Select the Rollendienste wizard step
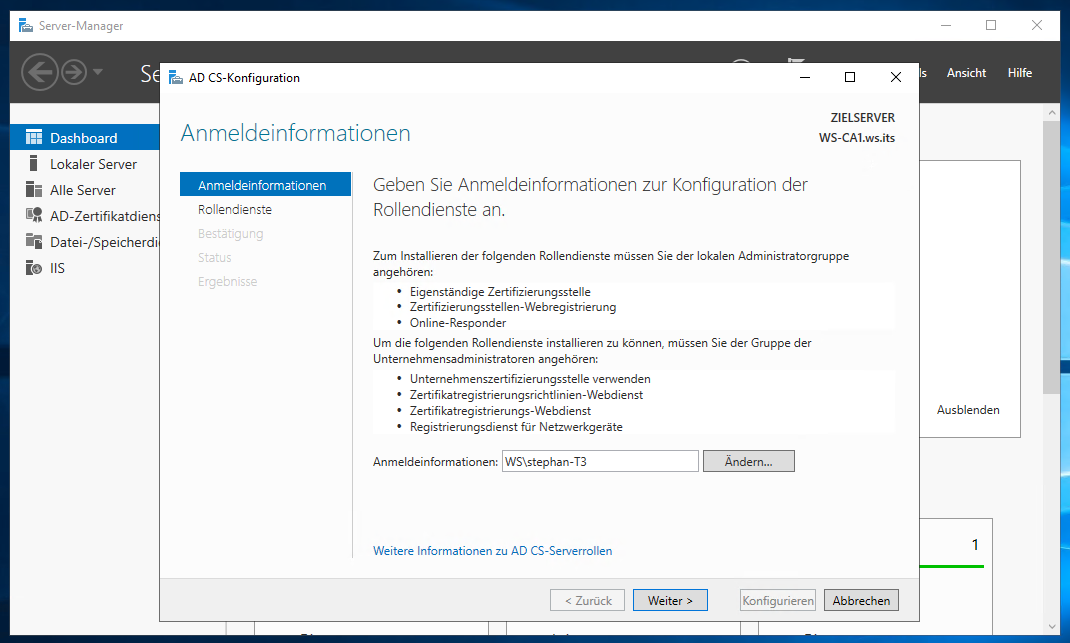This screenshot has width=1070, height=643. click(235, 210)
